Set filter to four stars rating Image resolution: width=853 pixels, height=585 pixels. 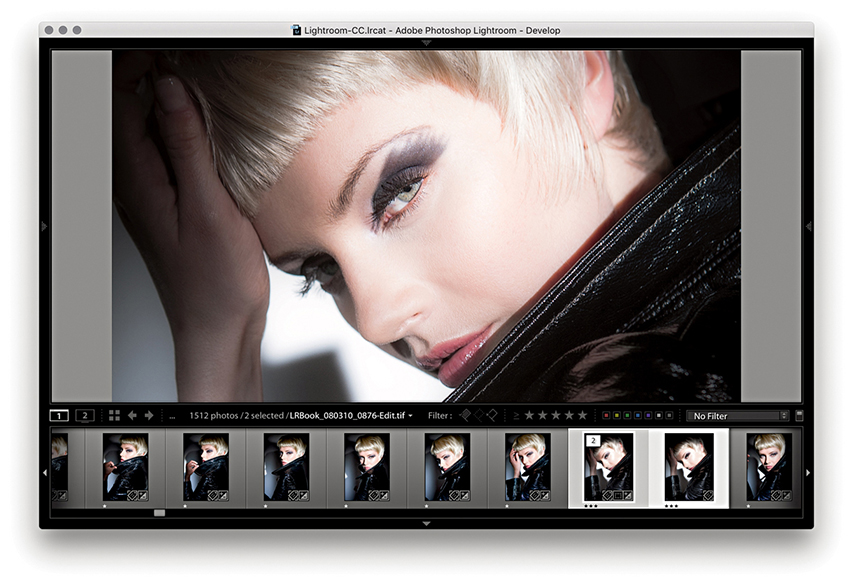tap(569, 416)
